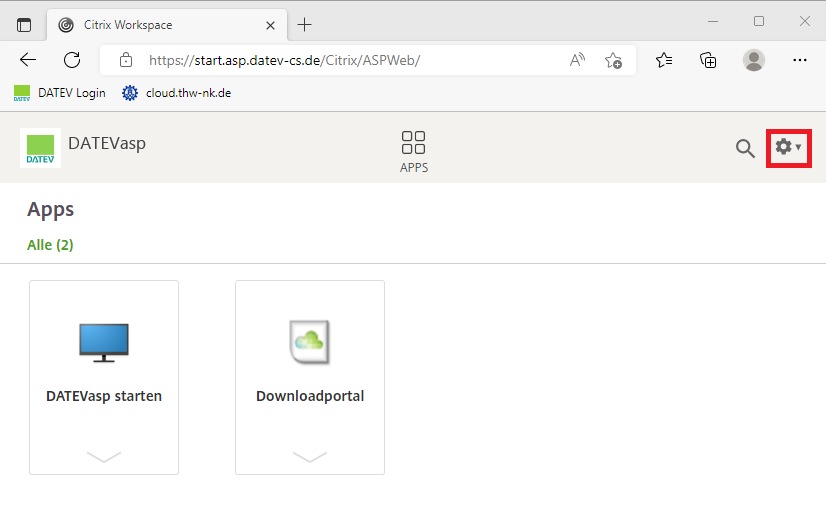This screenshot has width=826, height=513.
Task: Open browser Collections
Action: click(x=708, y=61)
